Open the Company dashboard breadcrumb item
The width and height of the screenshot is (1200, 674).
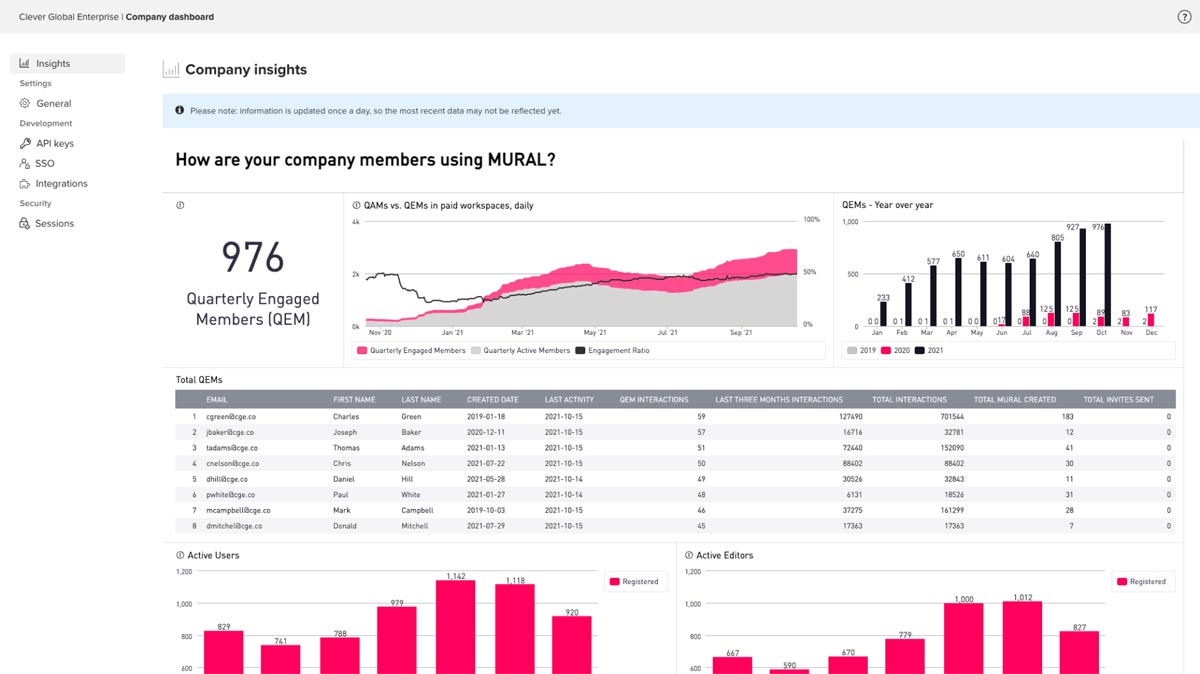170,16
